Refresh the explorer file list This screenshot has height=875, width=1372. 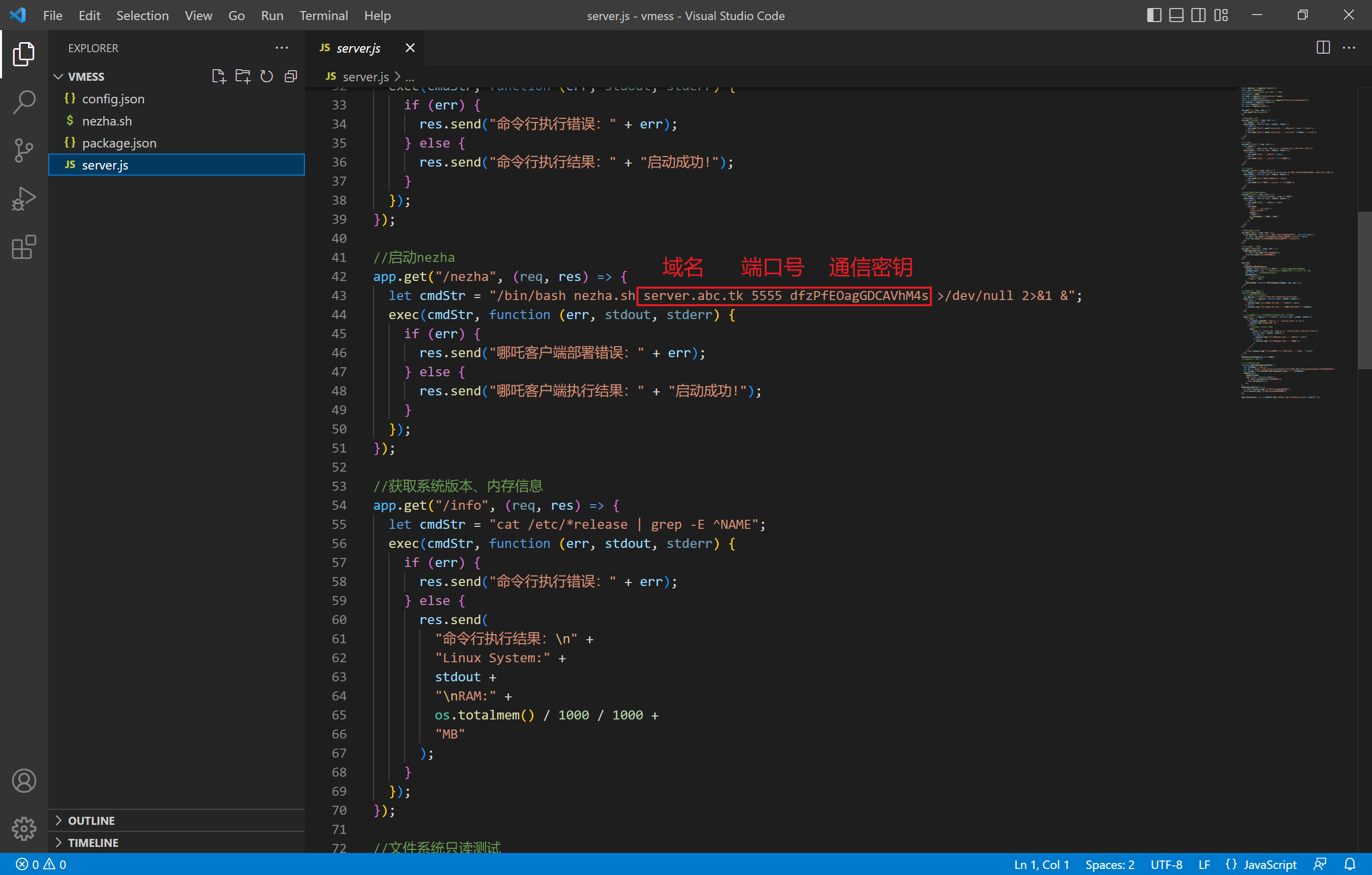click(267, 76)
